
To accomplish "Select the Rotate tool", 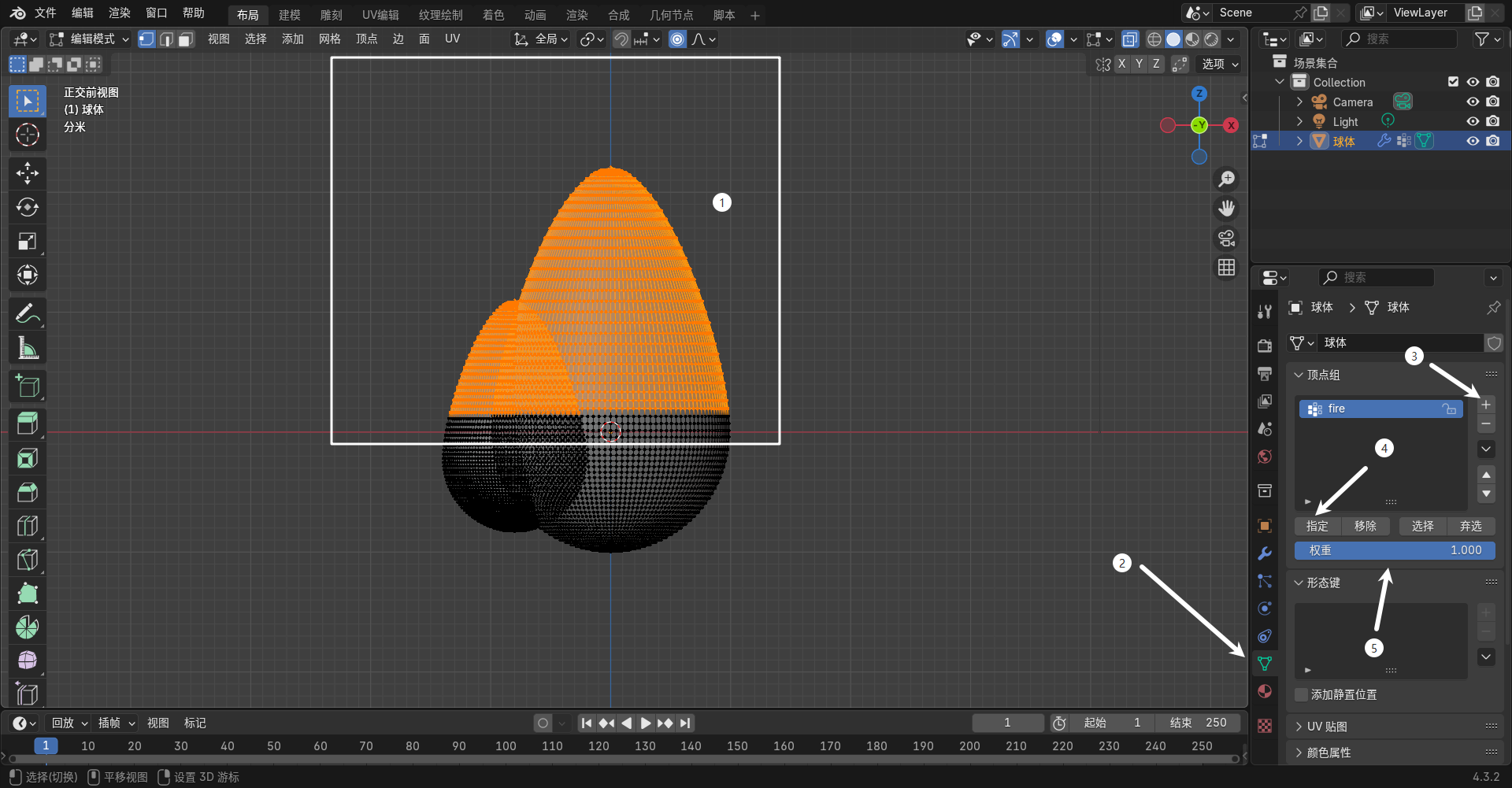I will coord(28,207).
